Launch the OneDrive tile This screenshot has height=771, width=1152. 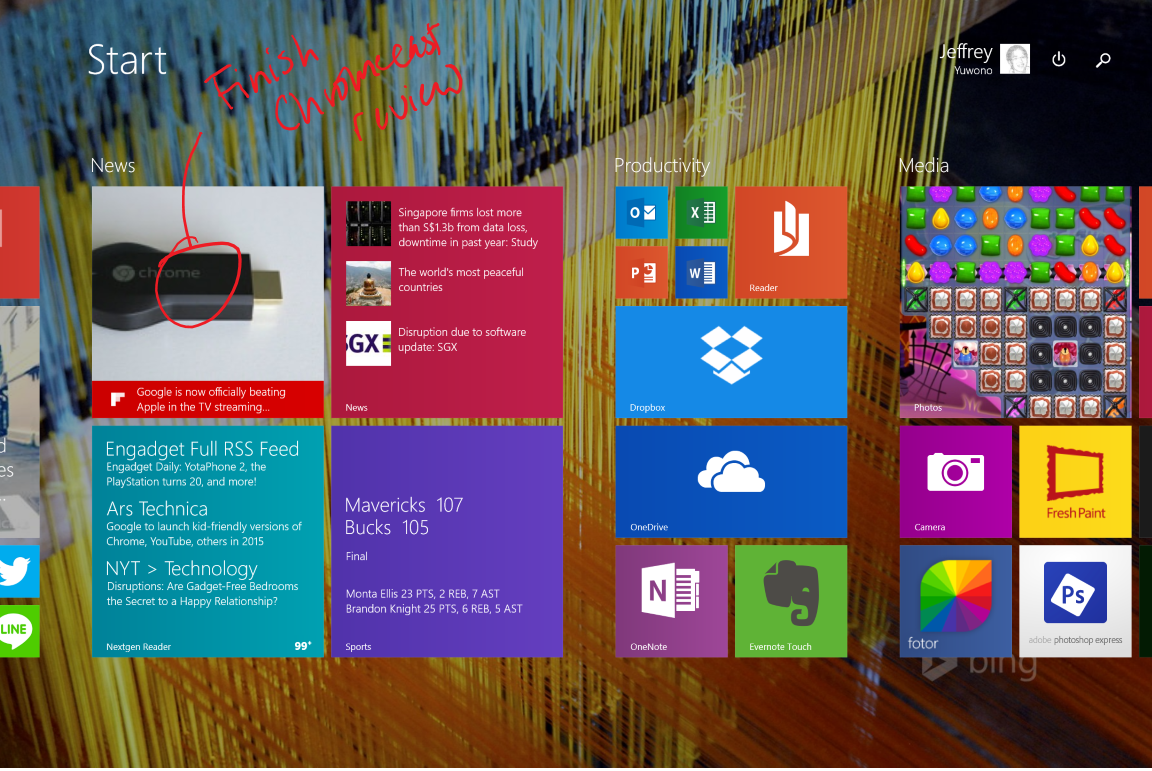[x=731, y=481]
